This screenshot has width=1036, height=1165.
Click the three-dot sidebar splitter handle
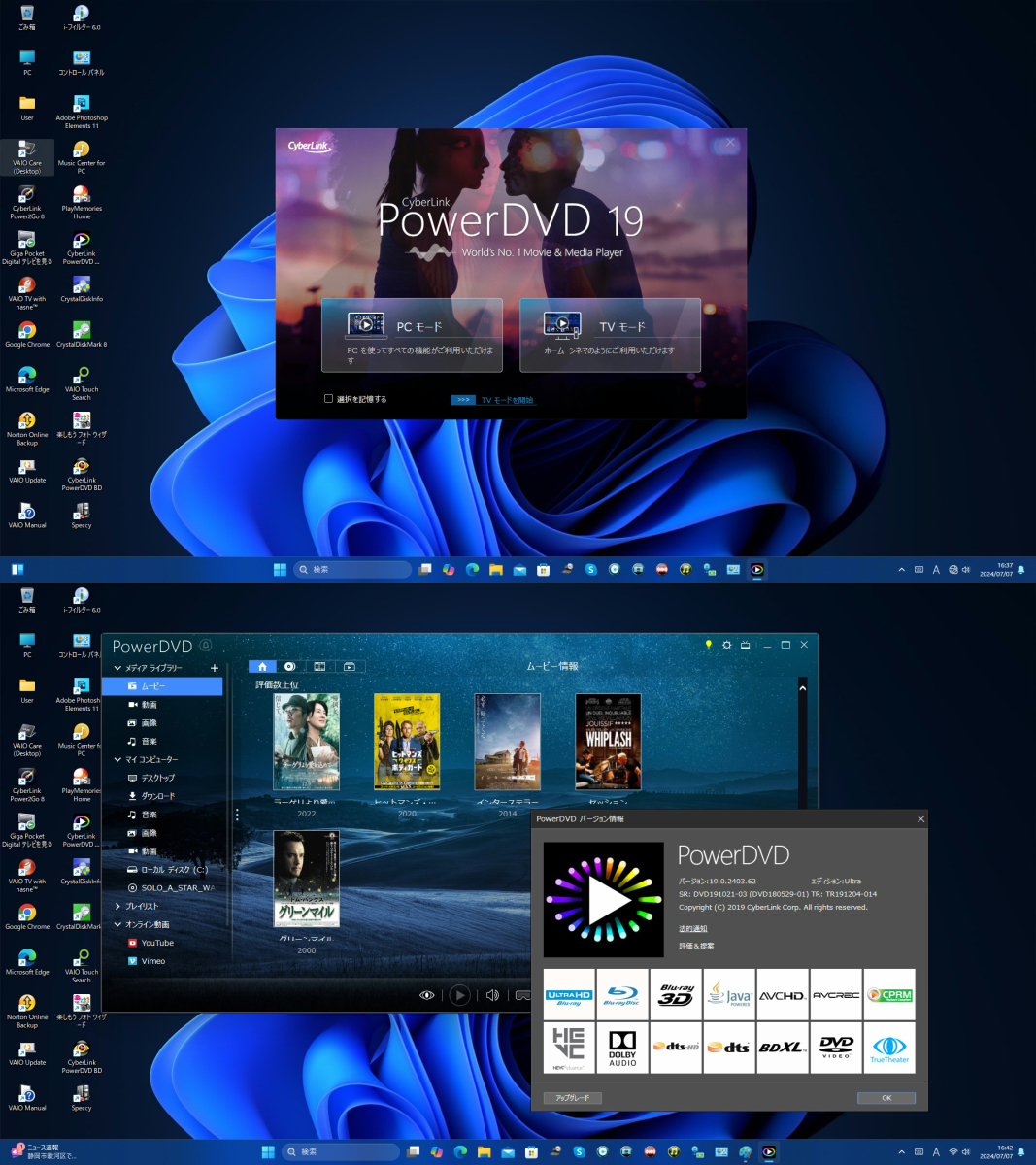click(237, 815)
